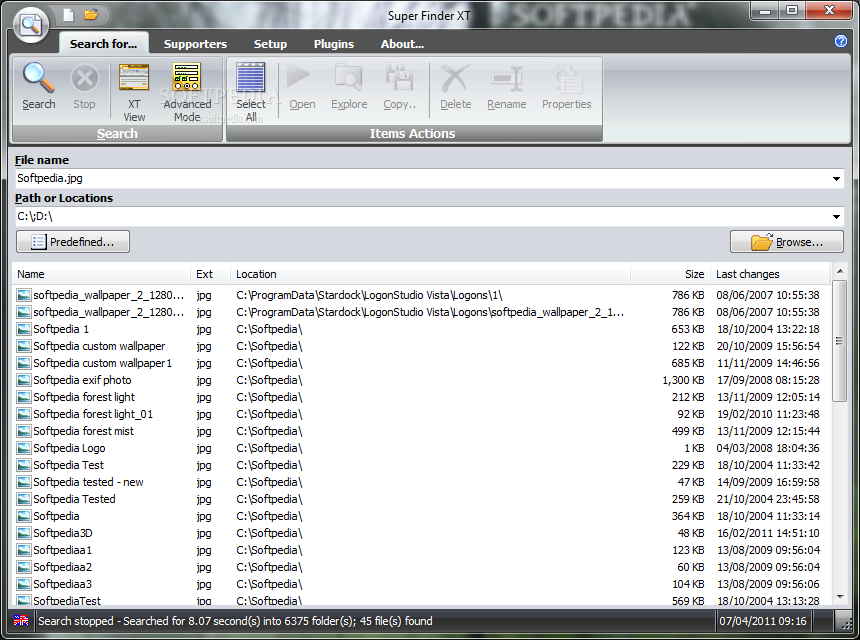This screenshot has width=860, height=640.
Task: Open the Supporters tab
Action: 195,44
